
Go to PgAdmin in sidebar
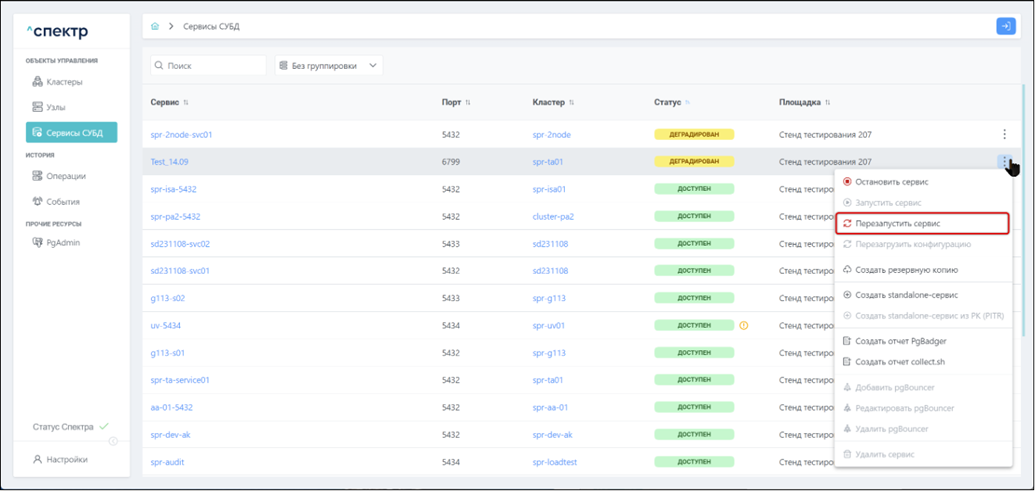click(x=62, y=243)
